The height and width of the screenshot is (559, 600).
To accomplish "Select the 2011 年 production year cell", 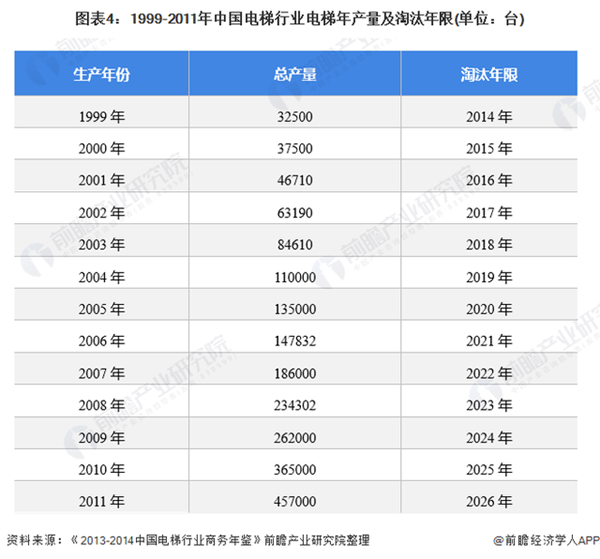I will point(102,500).
